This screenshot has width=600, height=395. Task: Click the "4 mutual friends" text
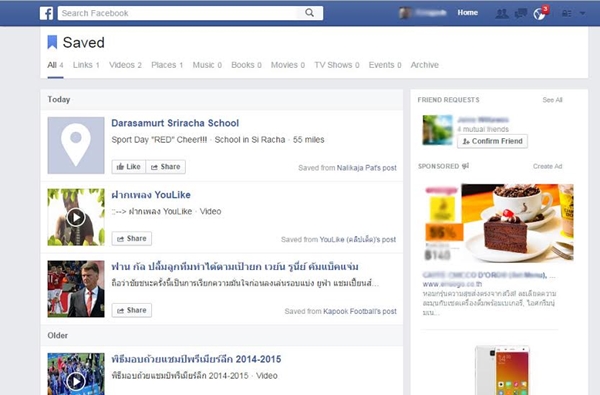483,129
